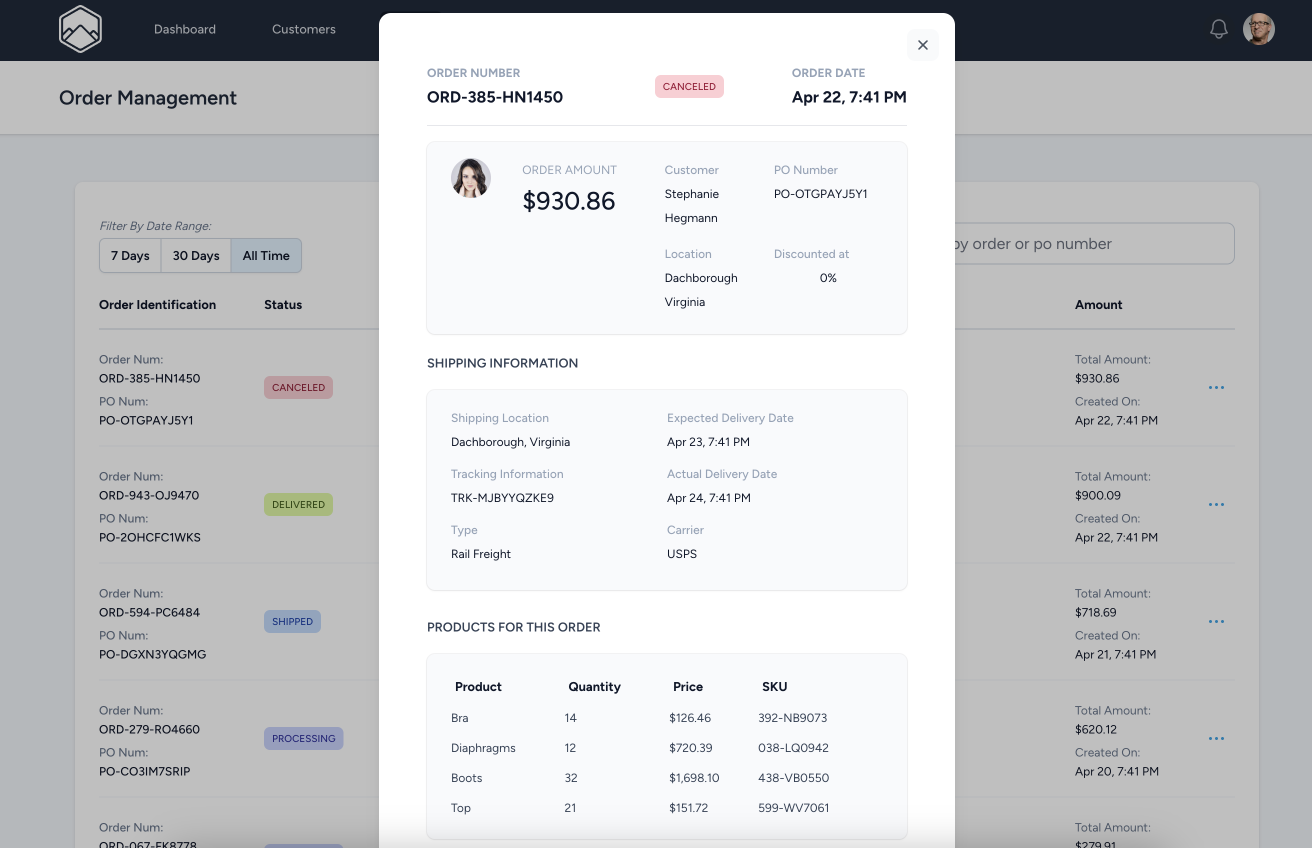Viewport: 1312px width, 848px height.
Task: Click the company logo icon
Action: point(80,29)
